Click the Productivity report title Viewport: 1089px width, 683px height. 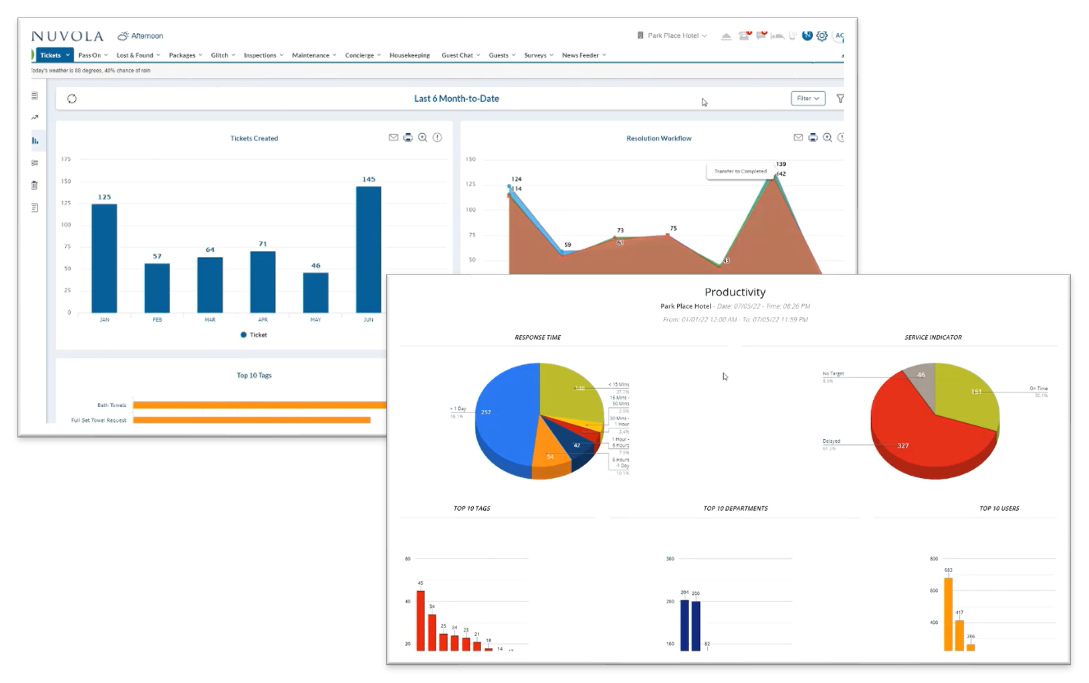coord(735,293)
